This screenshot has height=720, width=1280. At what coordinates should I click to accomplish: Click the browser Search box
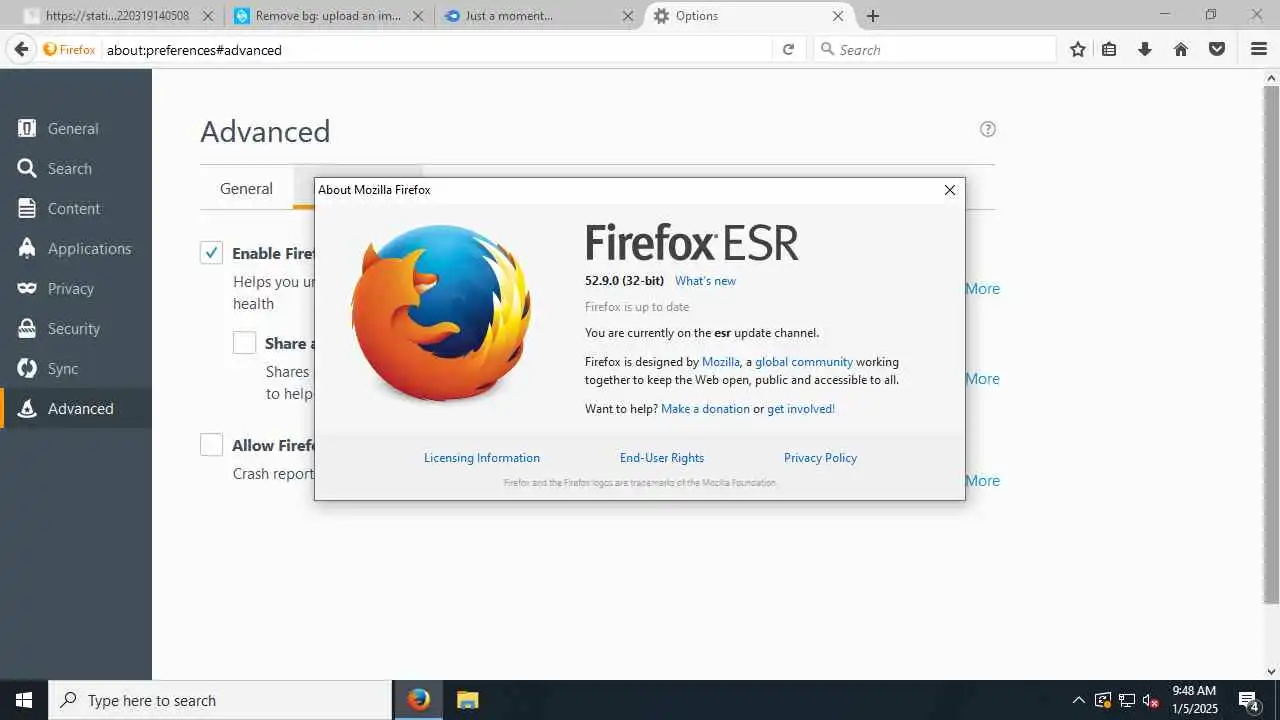coord(935,49)
